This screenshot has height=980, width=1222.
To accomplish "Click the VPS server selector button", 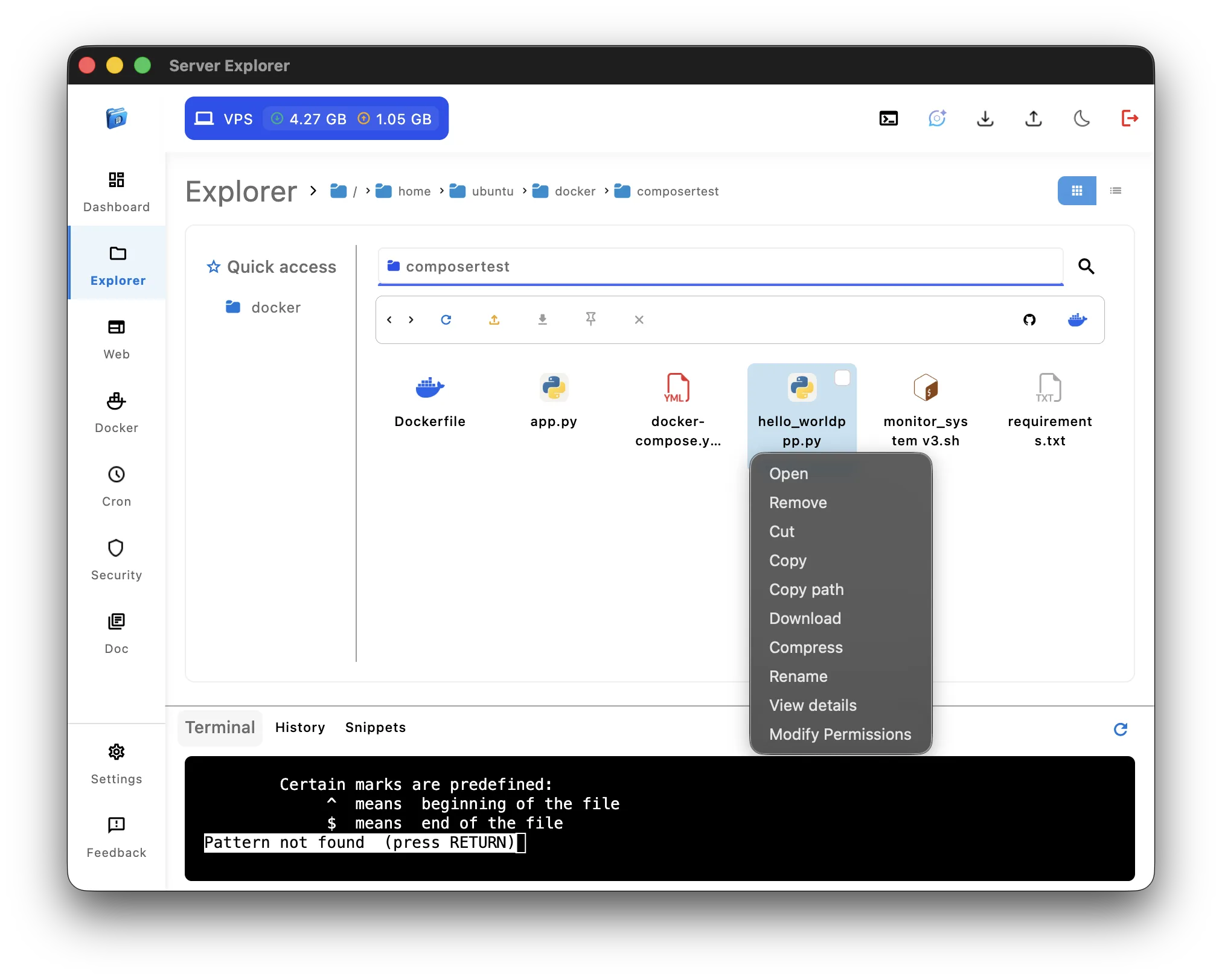I will click(x=316, y=118).
